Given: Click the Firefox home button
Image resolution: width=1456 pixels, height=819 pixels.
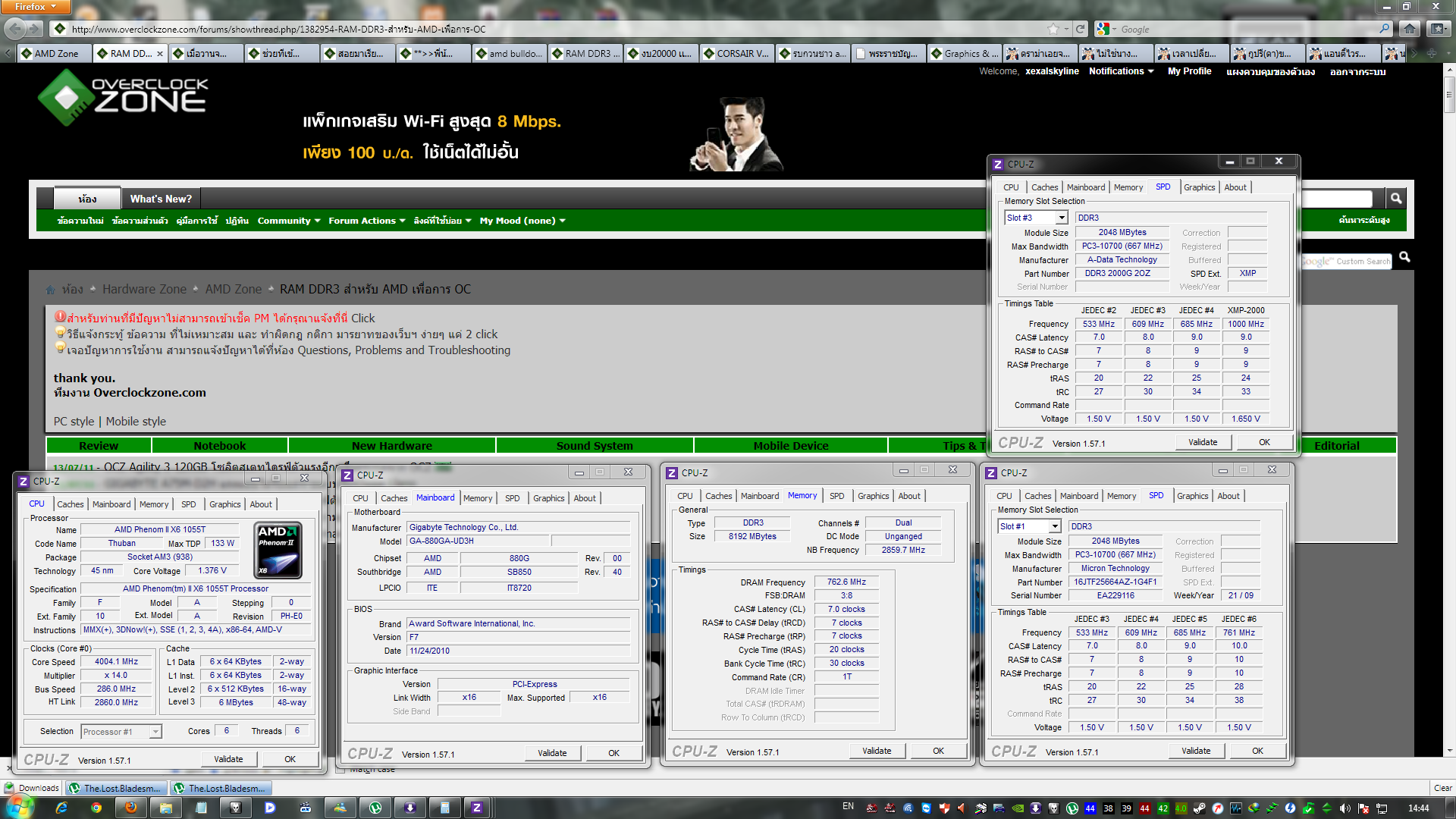Looking at the screenshot, I should tap(1409, 29).
